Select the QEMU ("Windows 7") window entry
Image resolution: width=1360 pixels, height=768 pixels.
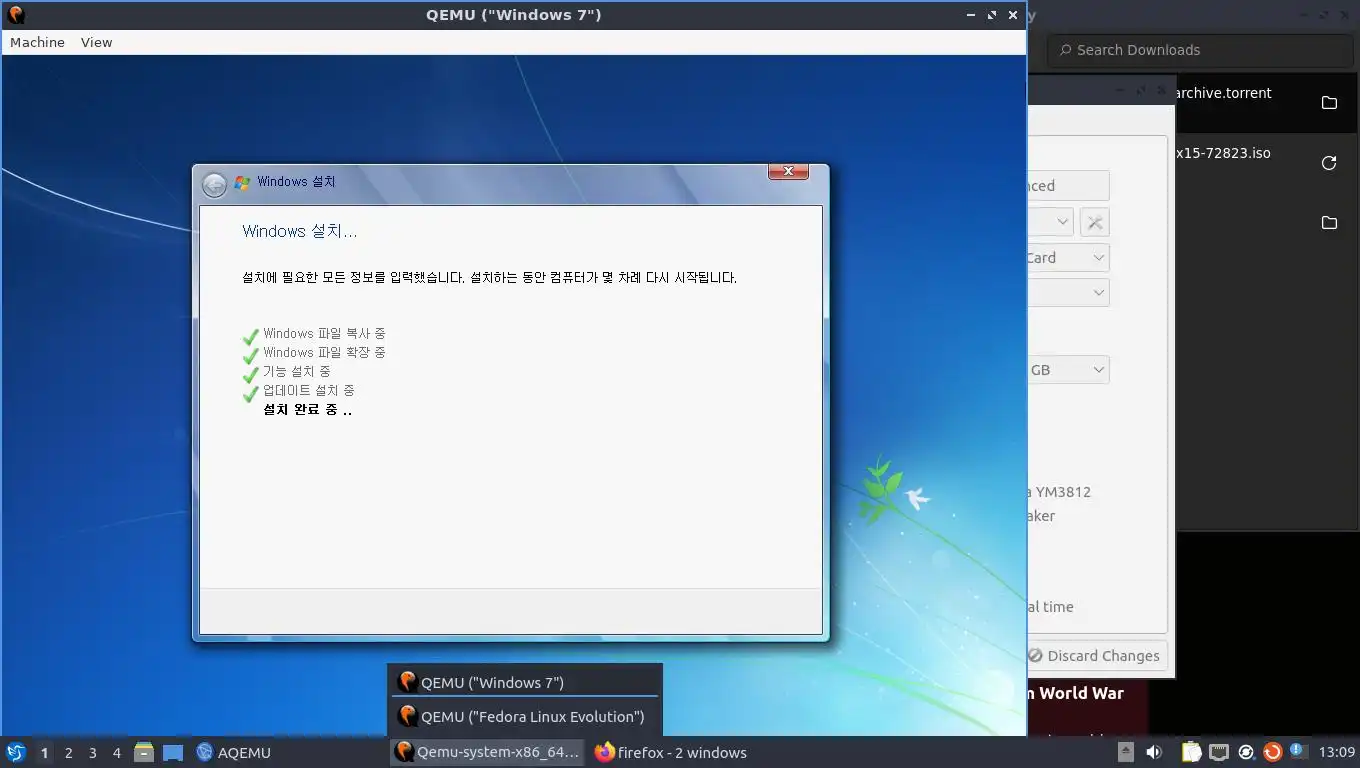point(525,682)
